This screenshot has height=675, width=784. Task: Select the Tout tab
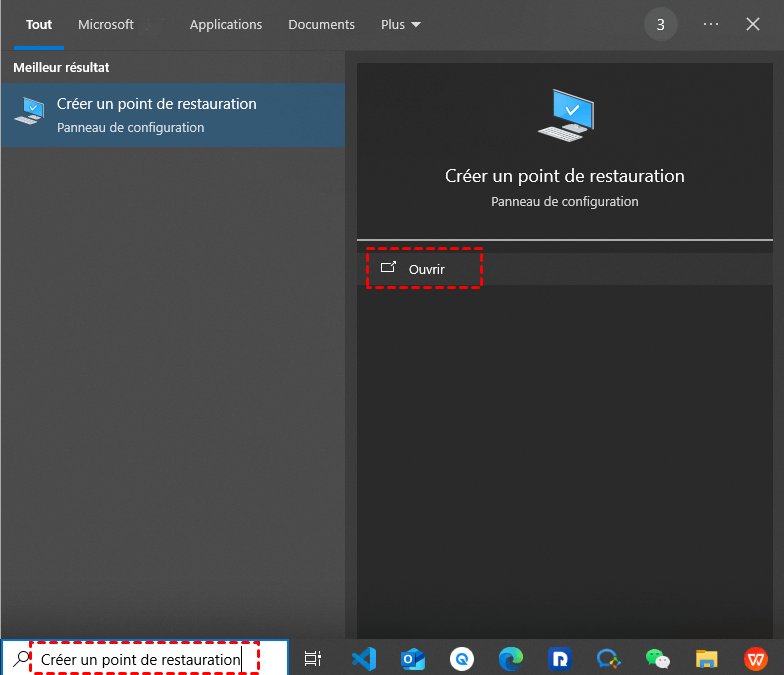[x=39, y=24]
